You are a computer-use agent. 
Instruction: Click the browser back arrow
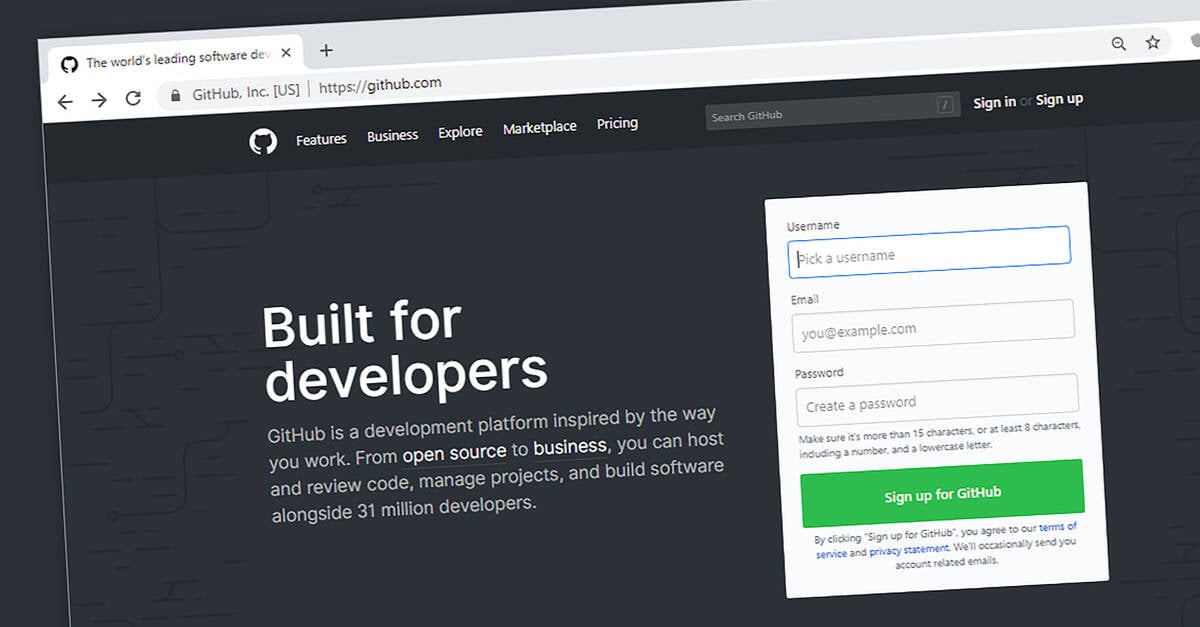(65, 101)
